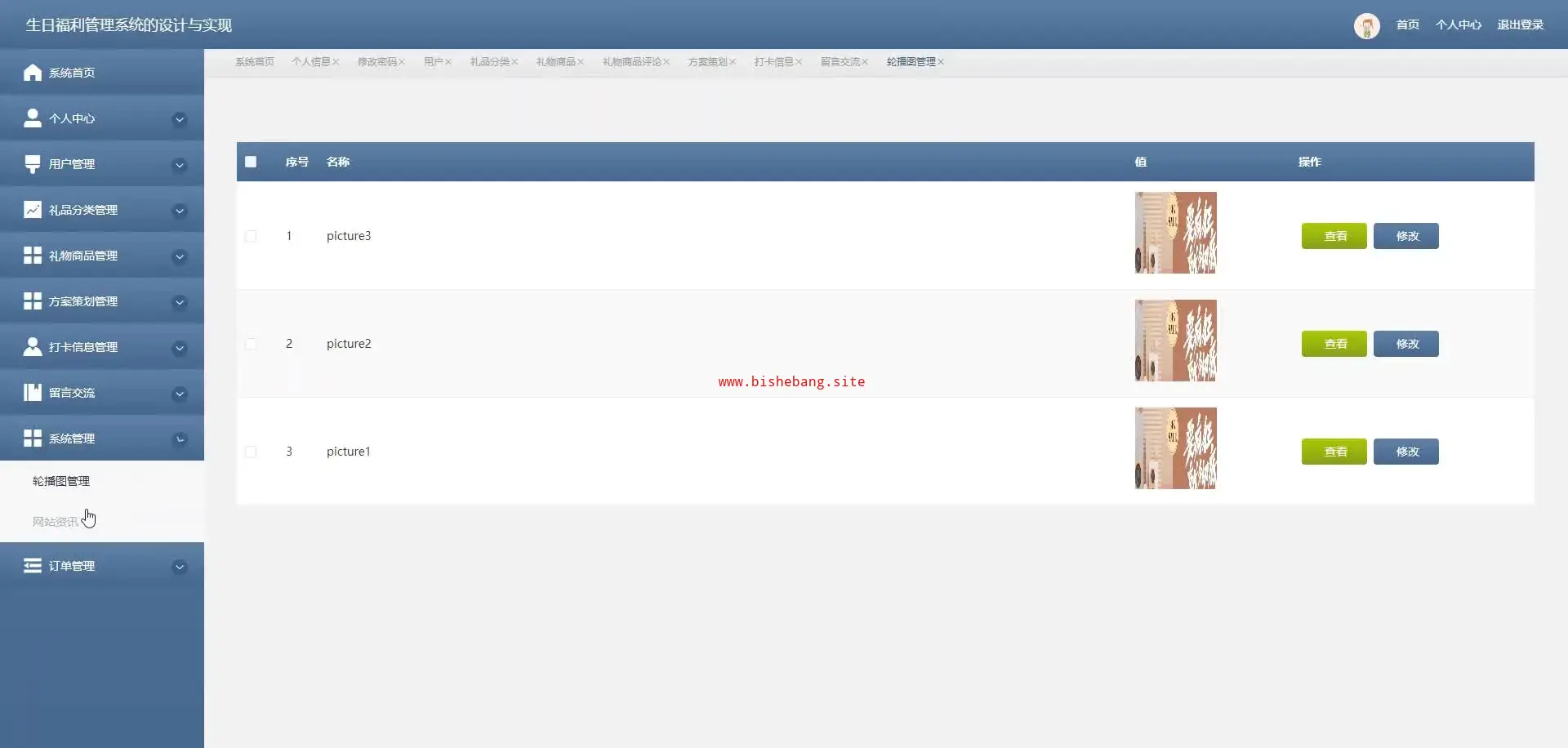Close the 修改密码 tab
Image resolution: width=1568 pixels, height=748 pixels.
(402, 62)
